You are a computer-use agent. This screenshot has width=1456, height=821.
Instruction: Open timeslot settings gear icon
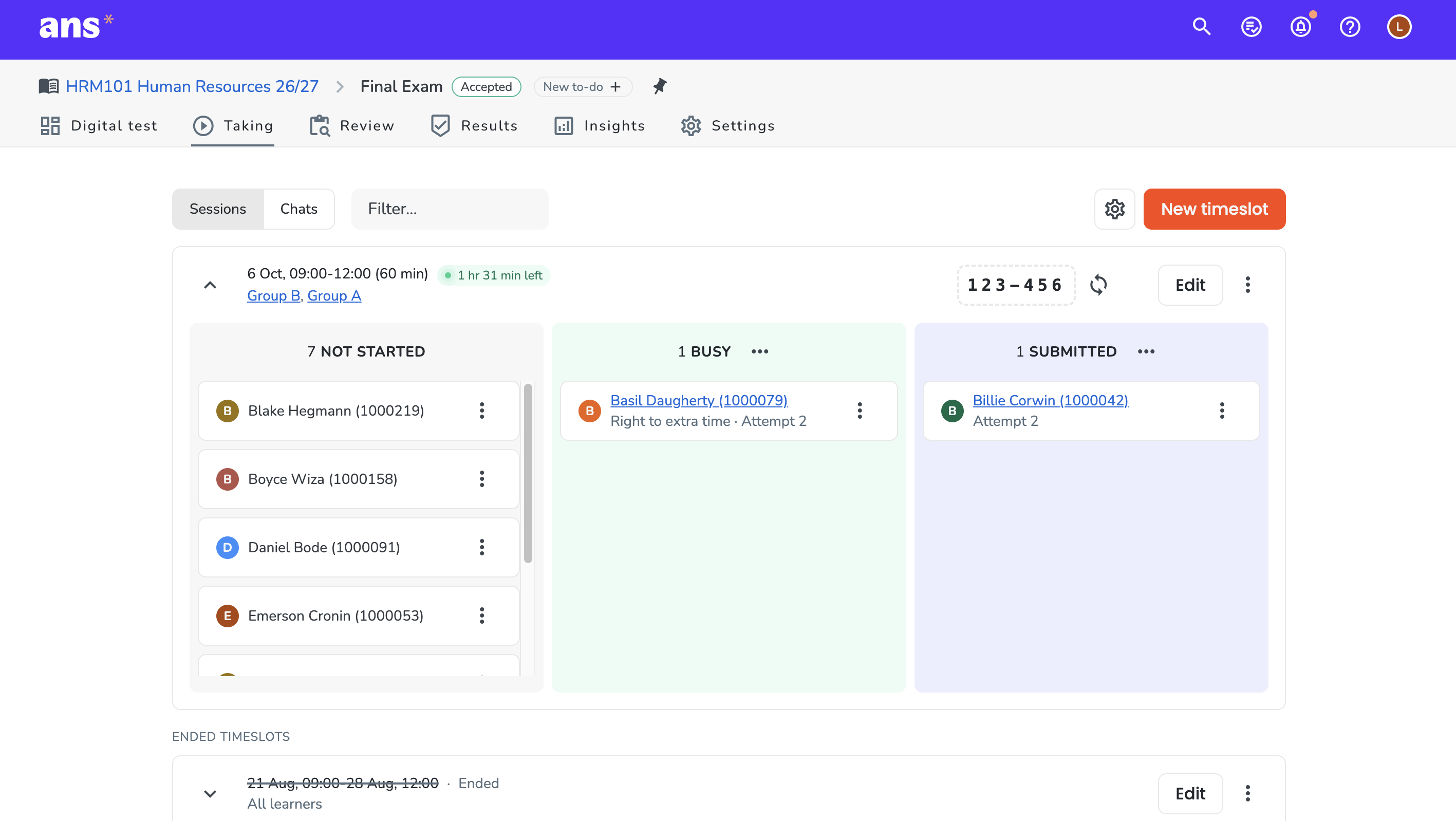pyautogui.click(x=1115, y=209)
